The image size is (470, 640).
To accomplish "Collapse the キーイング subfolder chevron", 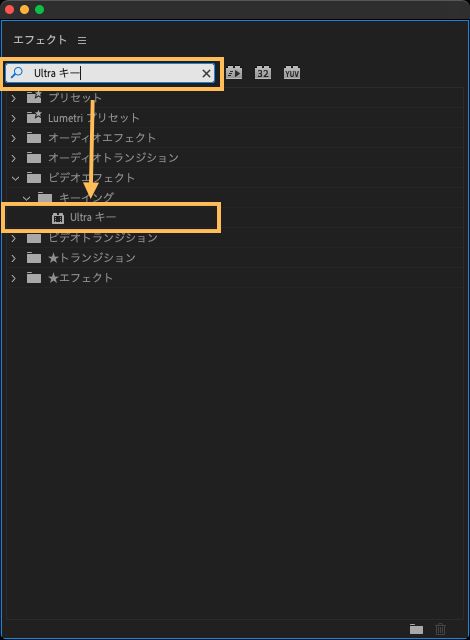I will pos(27,198).
